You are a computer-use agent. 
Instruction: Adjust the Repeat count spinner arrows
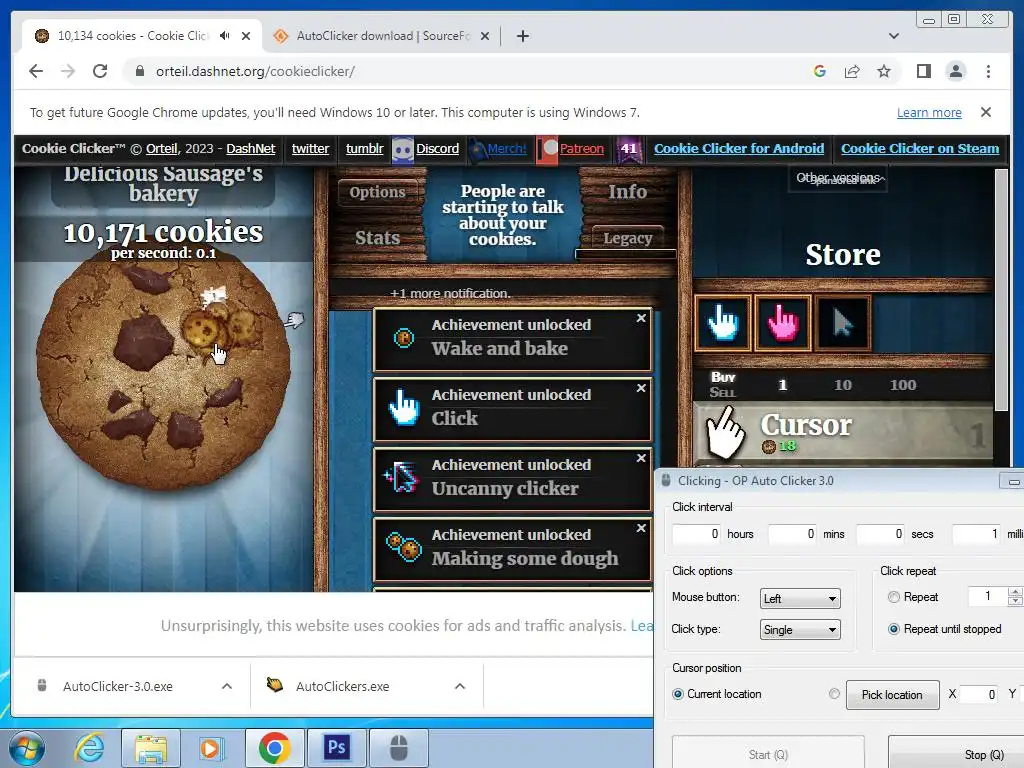point(1014,596)
